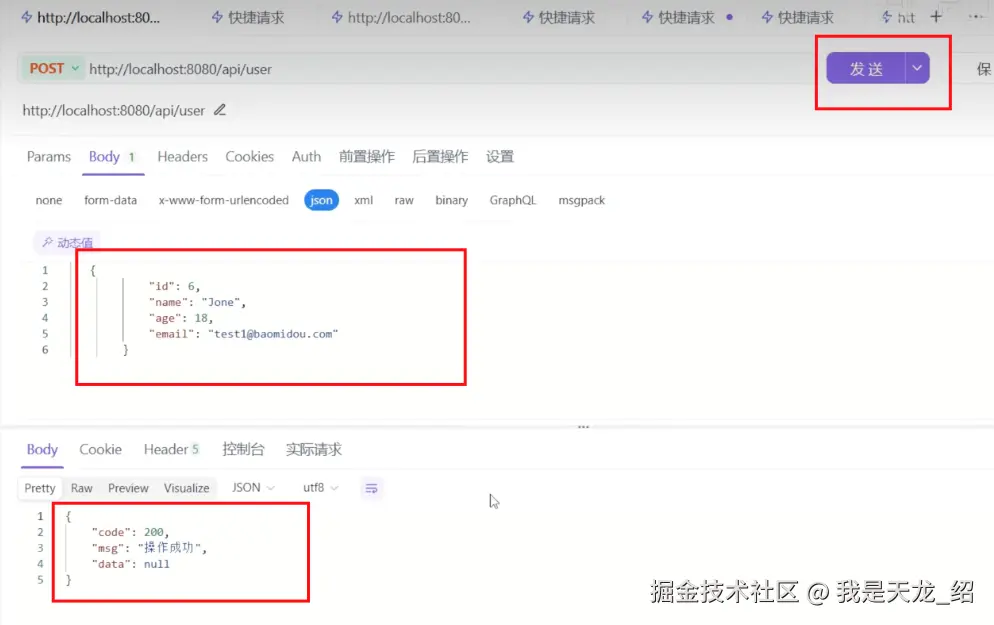994x625 pixels.
Task: Toggle word wrap icon in response toolbar
Action: tap(371, 488)
